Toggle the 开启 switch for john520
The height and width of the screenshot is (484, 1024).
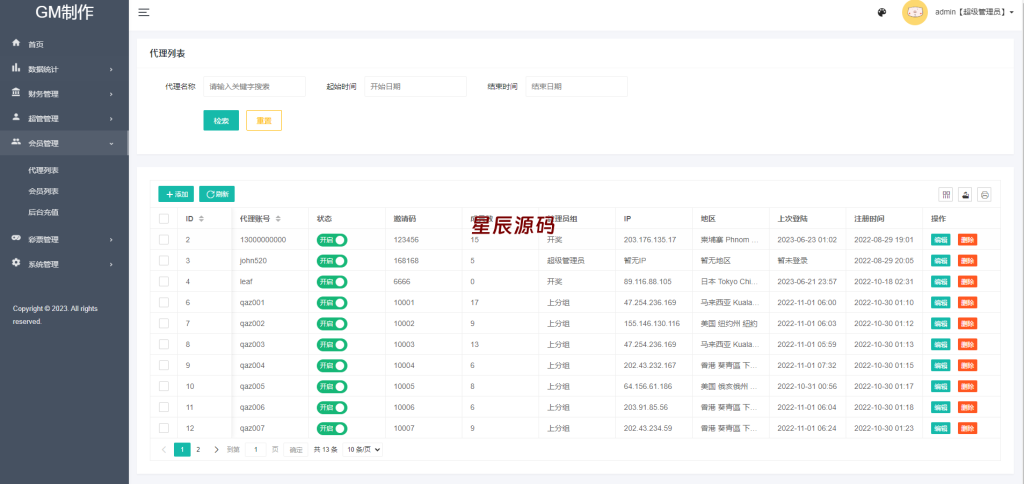332,261
